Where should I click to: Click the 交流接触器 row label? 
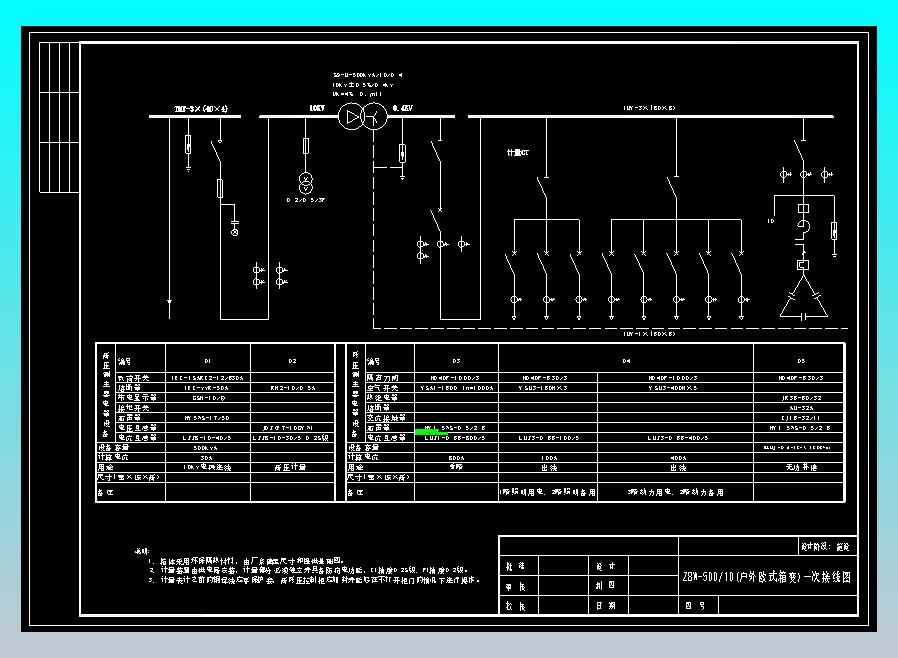(386, 417)
